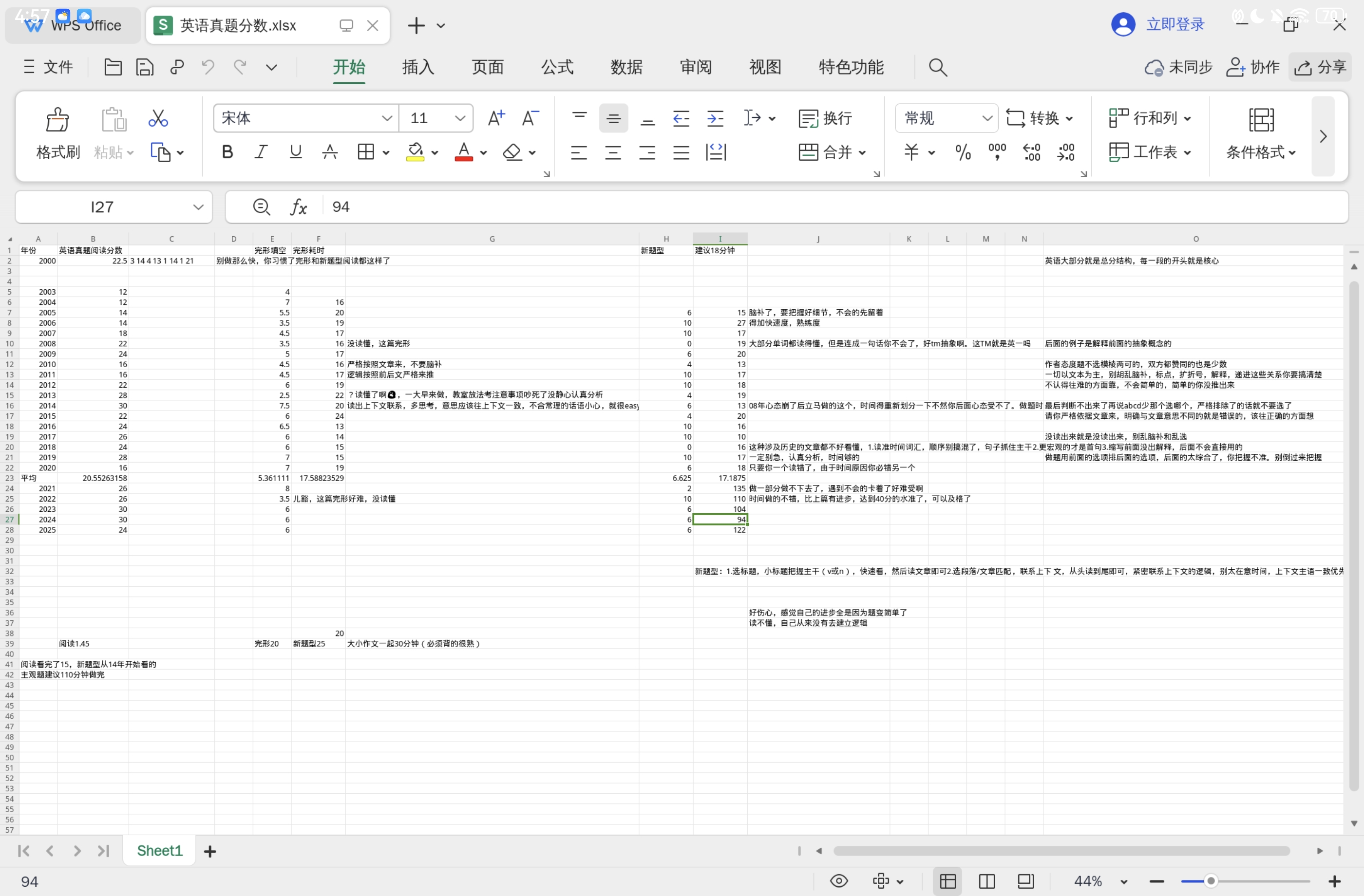The width and height of the screenshot is (1364, 896).
Task: Expand the merge cells (合并) dropdown
Action: [863, 152]
